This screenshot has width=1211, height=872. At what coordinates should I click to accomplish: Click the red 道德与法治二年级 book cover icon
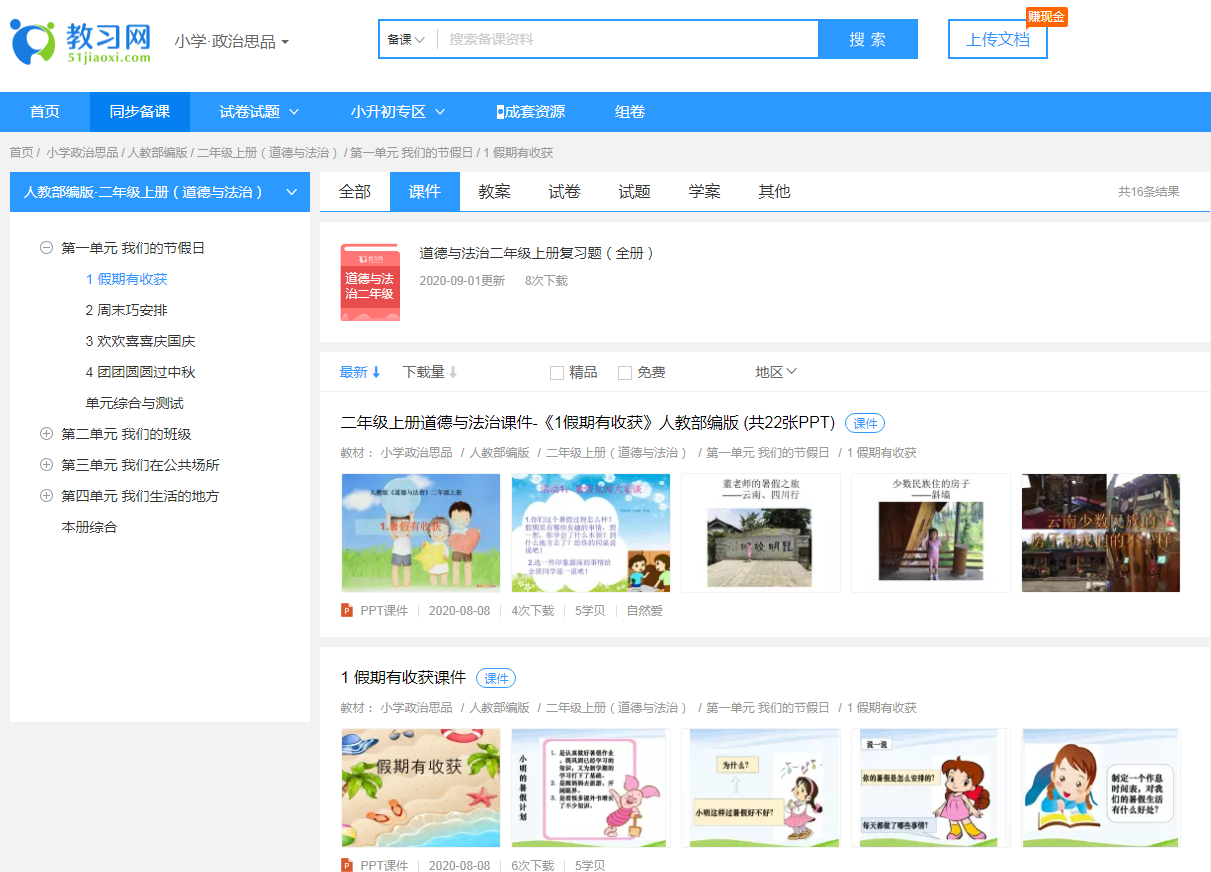[x=370, y=282]
